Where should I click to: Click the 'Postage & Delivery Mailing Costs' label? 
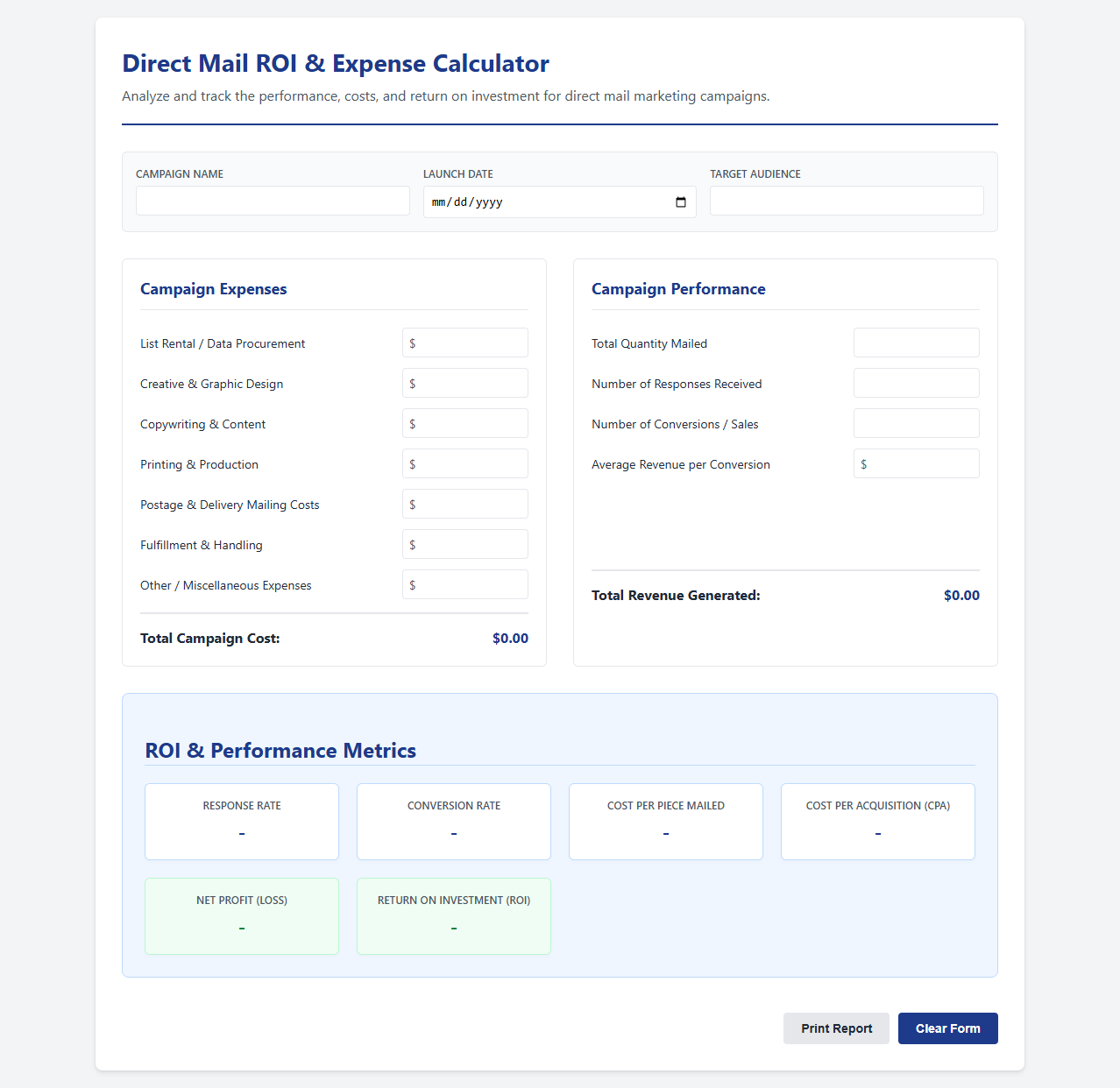point(230,505)
